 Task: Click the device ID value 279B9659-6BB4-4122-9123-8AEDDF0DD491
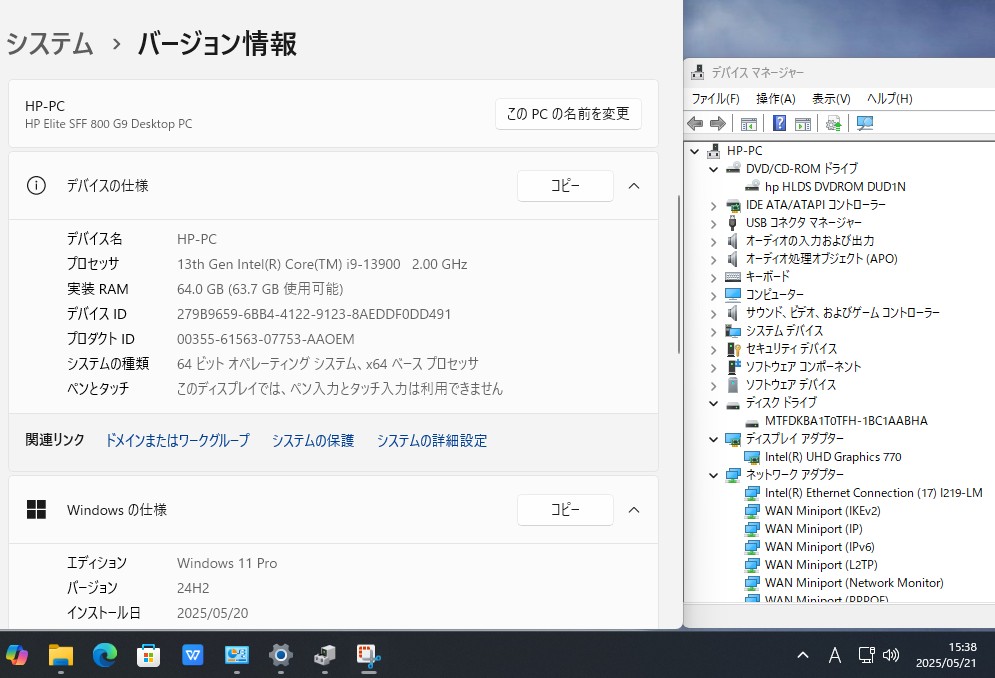tap(314, 314)
